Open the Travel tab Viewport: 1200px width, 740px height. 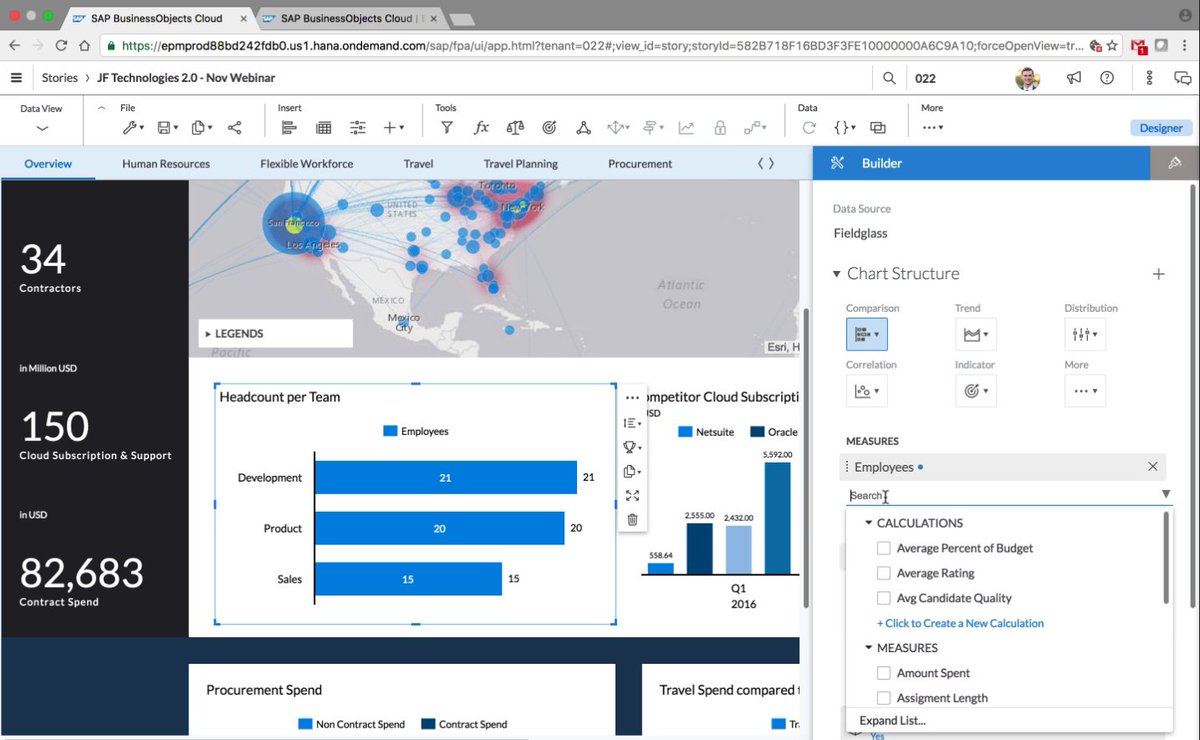click(x=418, y=163)
